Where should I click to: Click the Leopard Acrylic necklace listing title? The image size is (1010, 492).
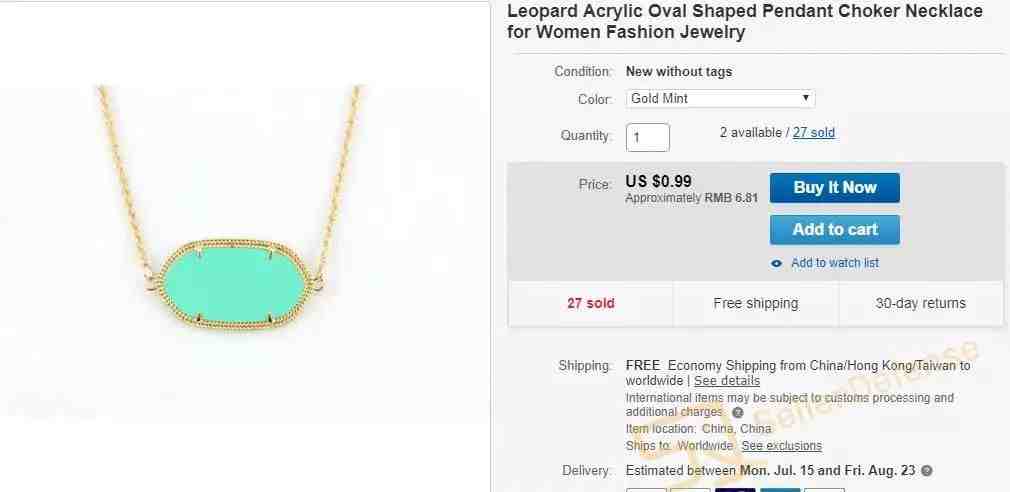click(745, 21)
